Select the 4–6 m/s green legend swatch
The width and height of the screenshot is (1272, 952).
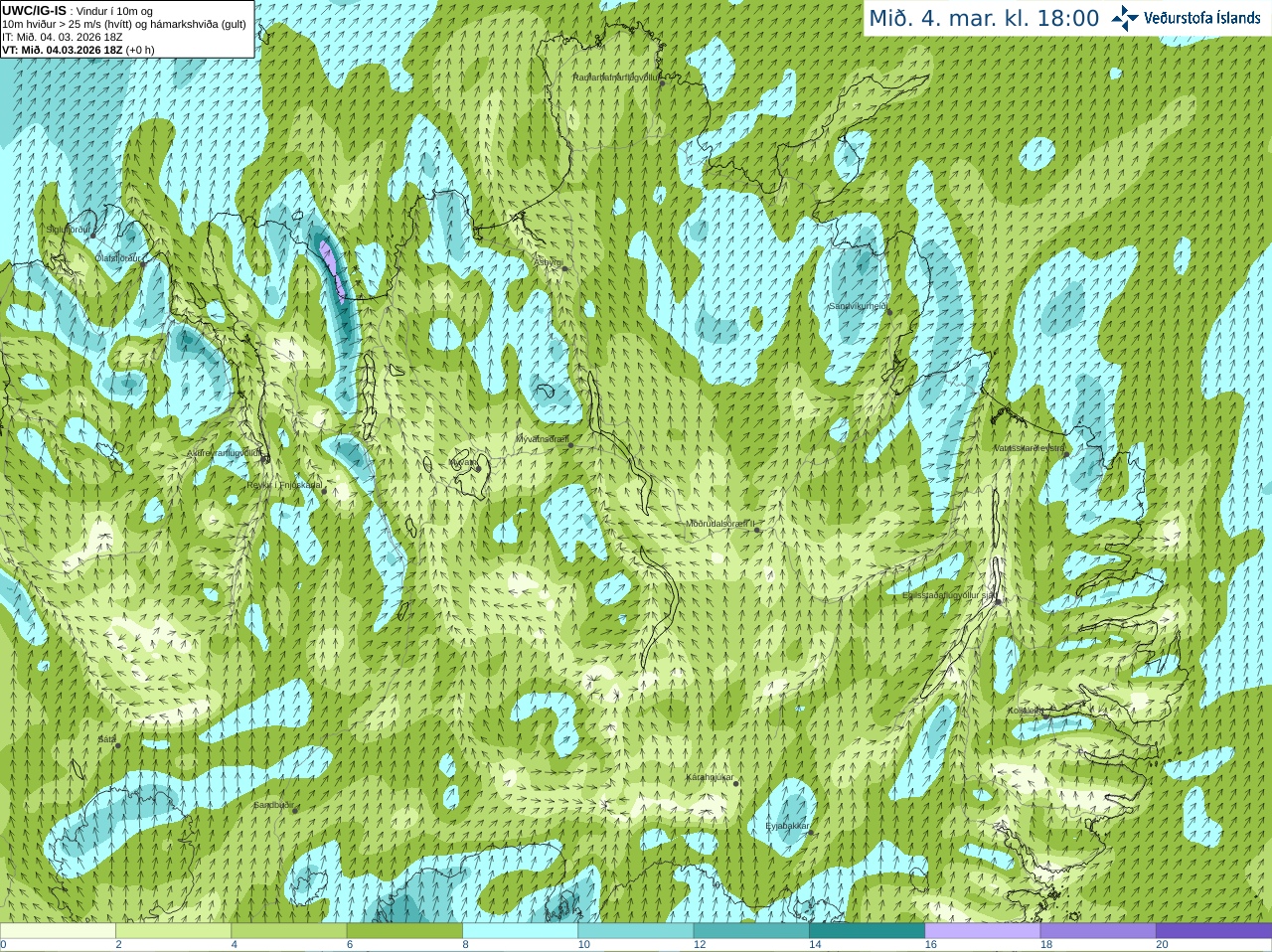(289, 931)
